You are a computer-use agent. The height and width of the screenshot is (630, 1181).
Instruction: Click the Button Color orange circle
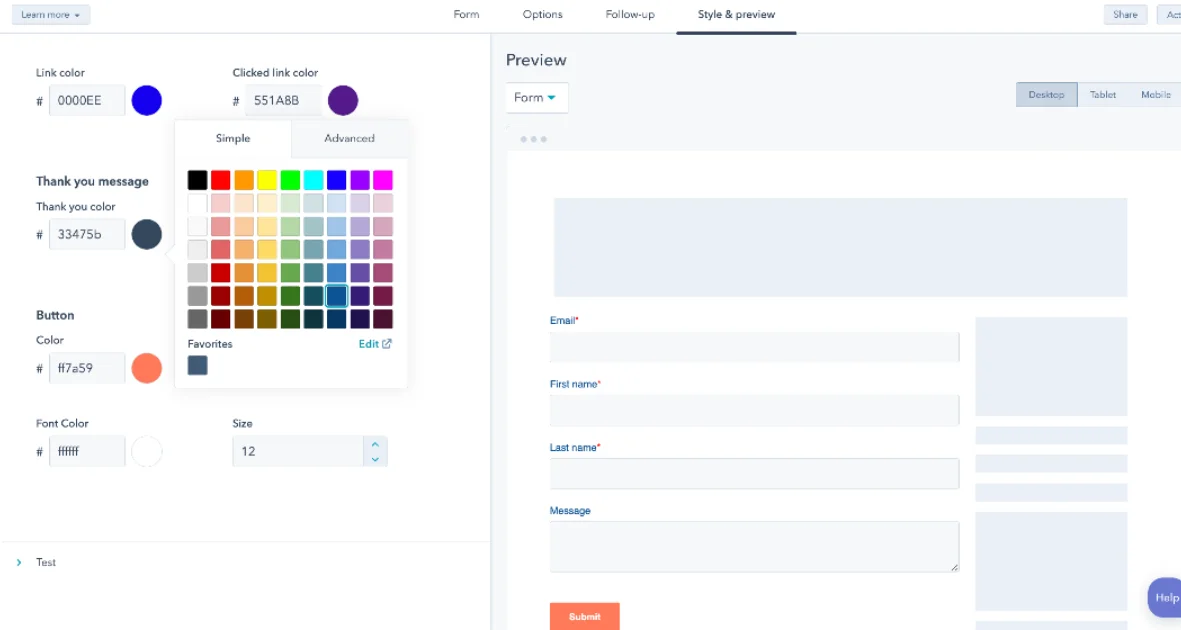[x=146, y=368]
